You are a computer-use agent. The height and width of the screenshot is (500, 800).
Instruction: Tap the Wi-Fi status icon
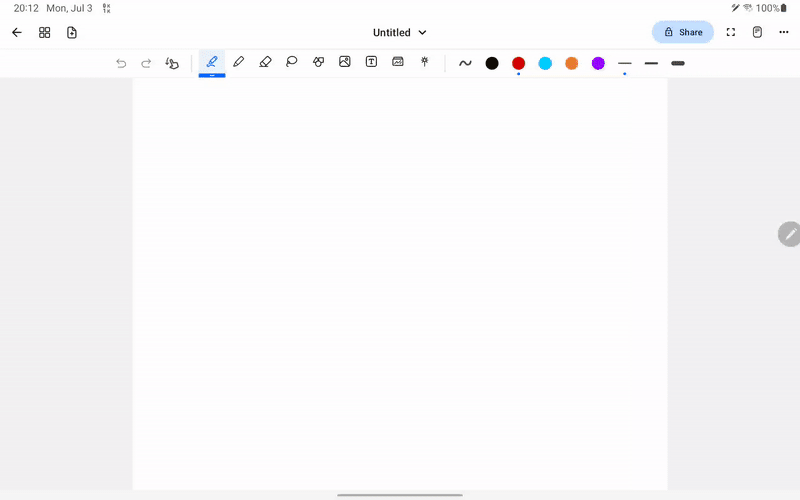748,8
